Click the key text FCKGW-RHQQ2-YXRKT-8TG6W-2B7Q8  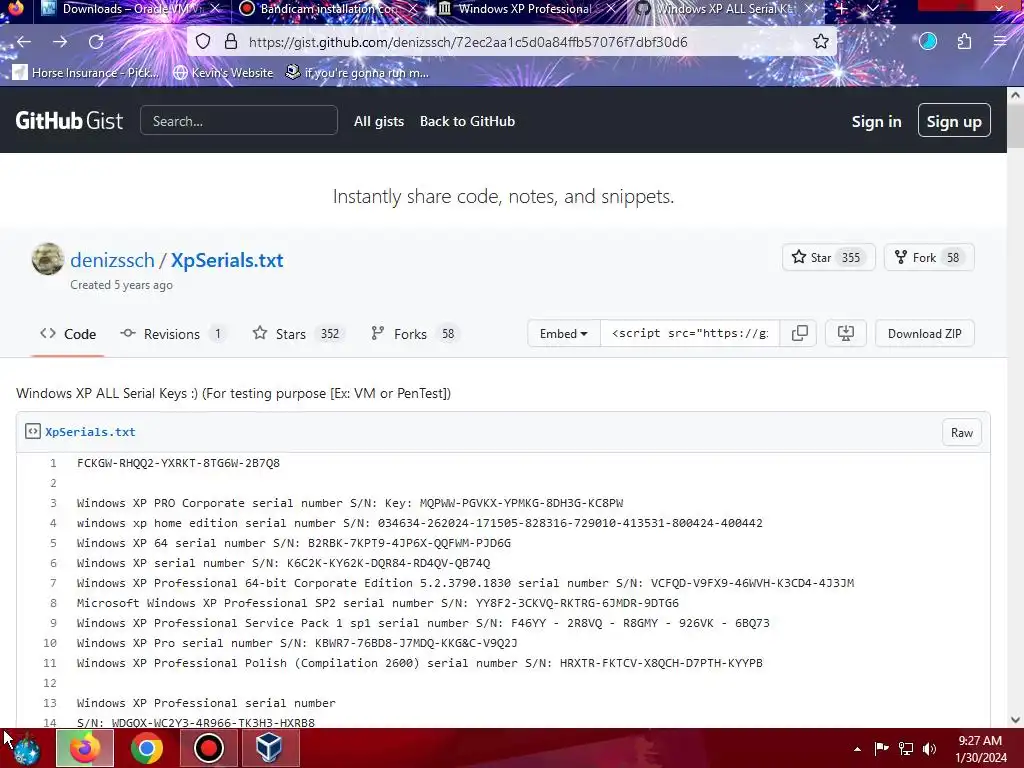(x=178, y=463)
